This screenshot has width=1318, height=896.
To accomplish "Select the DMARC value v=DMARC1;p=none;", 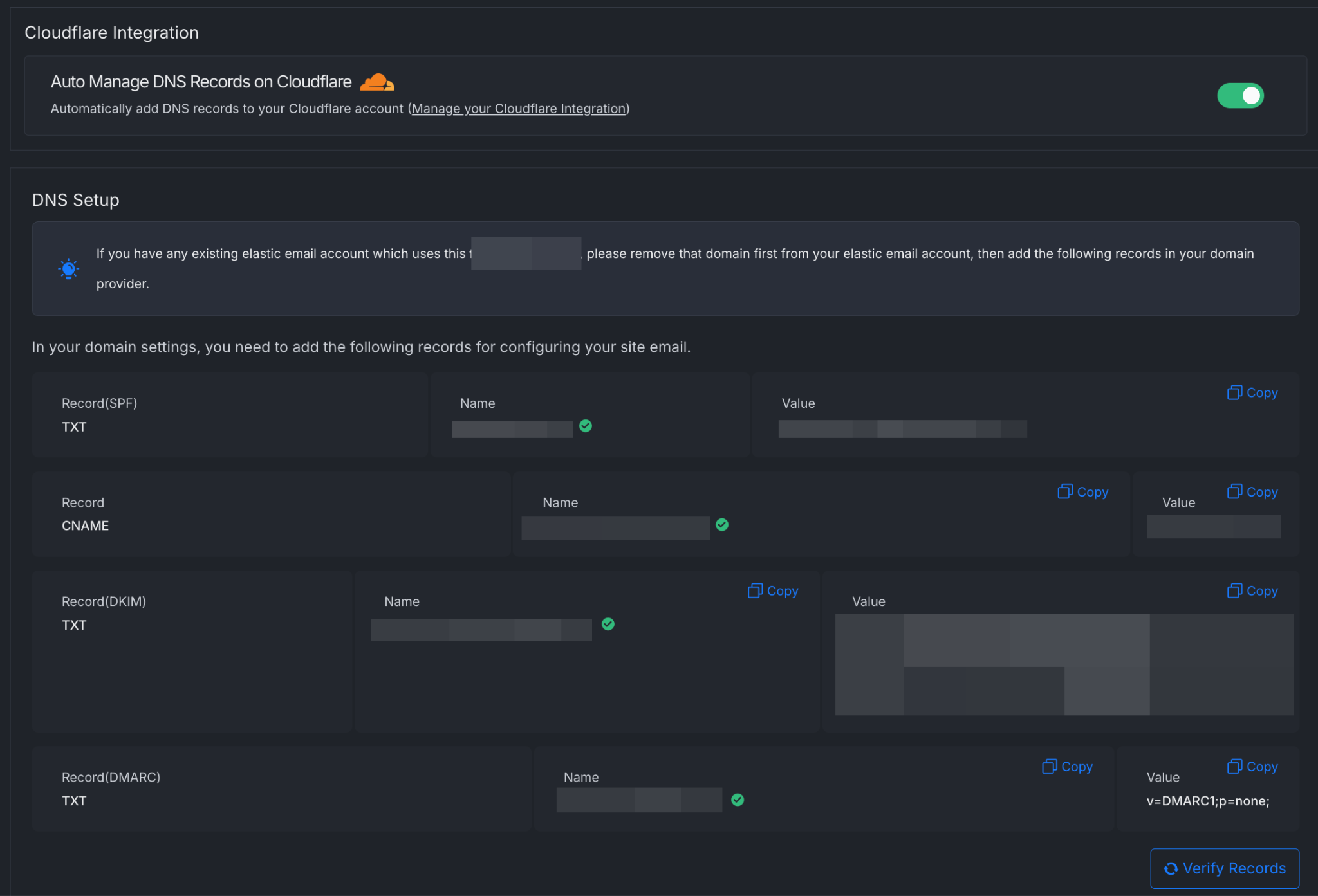I will coord(1209,801).
